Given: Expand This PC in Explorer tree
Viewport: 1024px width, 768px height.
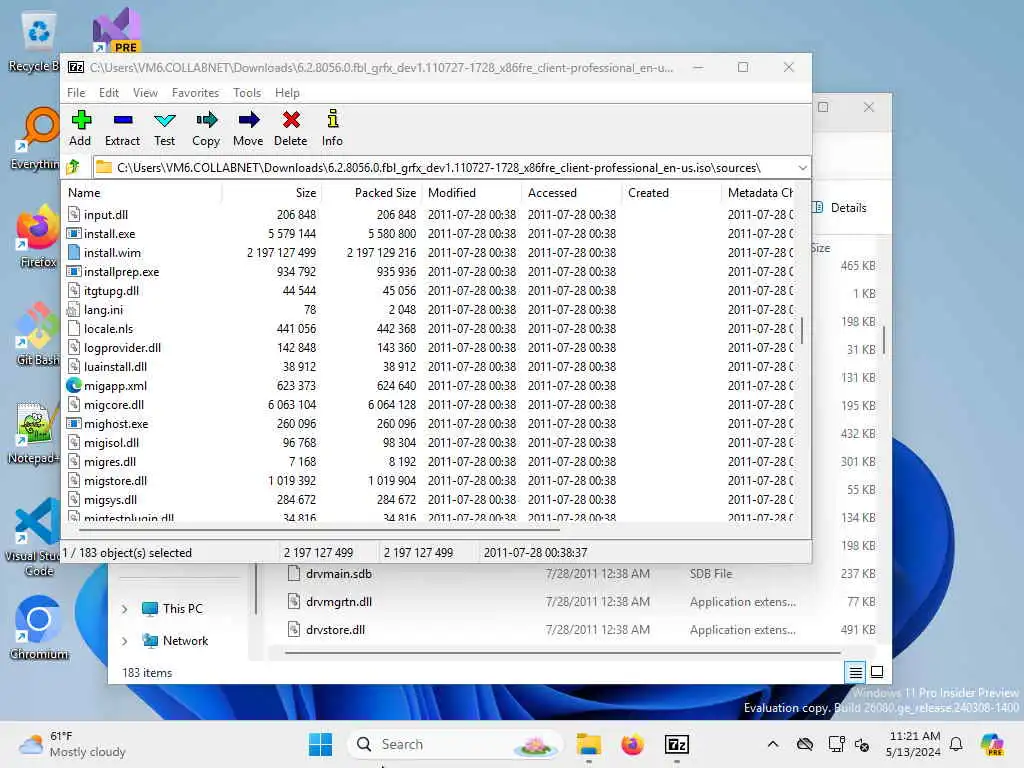Looking at the screenshot, I should pyautogui.click(x=125, y=609).
